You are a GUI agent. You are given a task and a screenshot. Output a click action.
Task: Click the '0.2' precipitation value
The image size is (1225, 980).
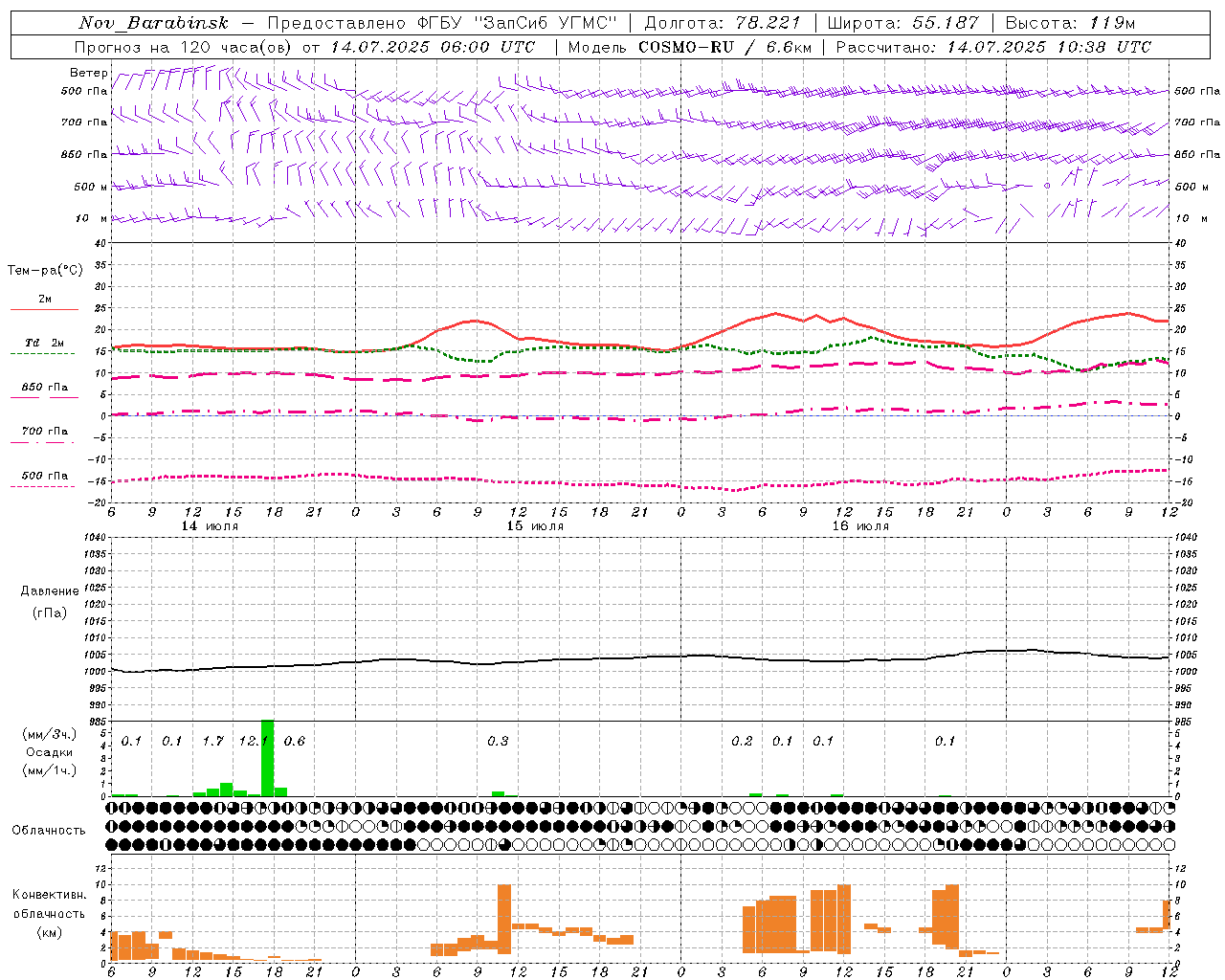click(x=742, y=741)
